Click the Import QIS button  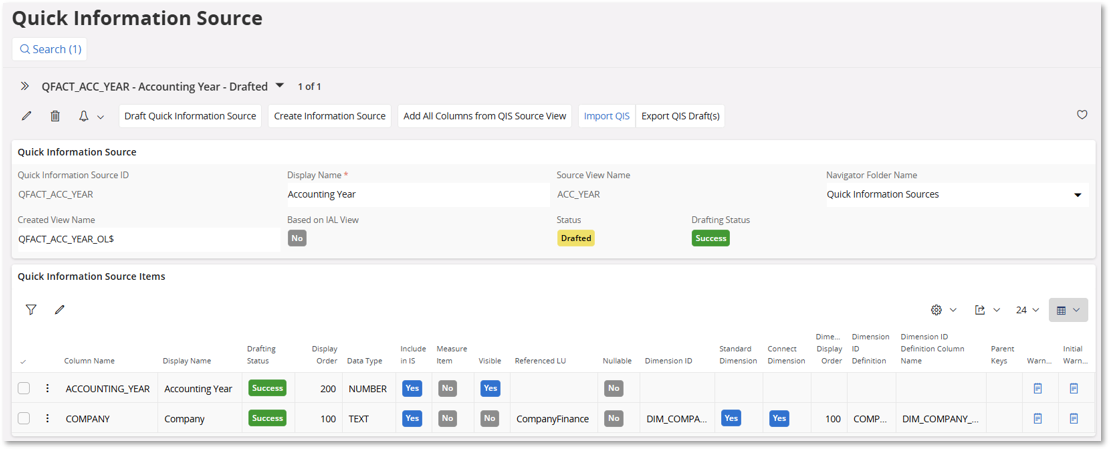click(607, 116)
